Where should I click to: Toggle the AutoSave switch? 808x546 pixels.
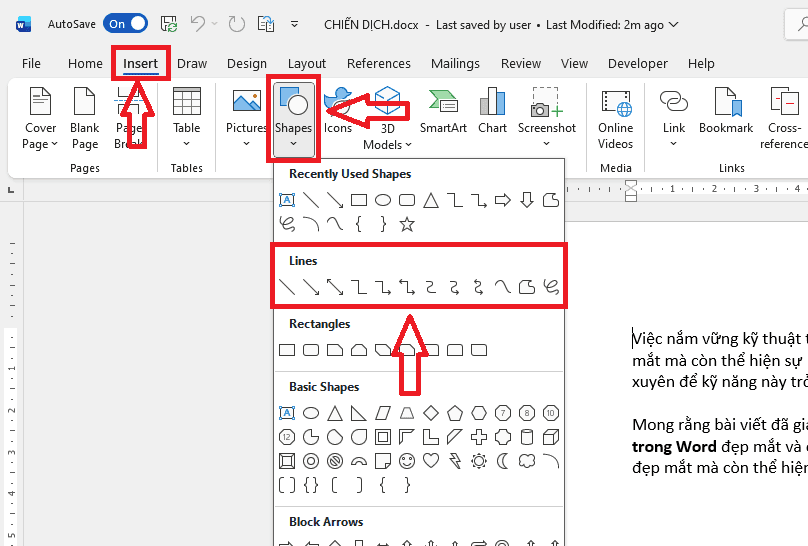coord(125,23)
